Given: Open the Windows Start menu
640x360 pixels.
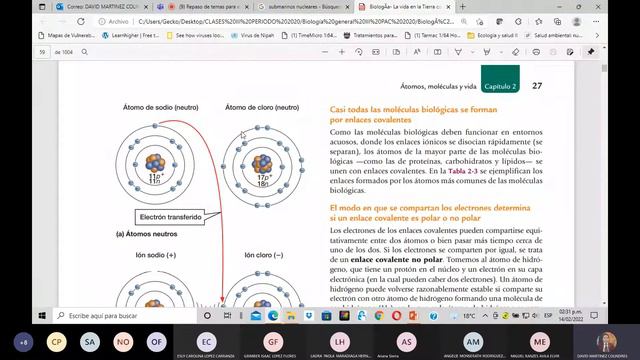Looking at the screenshot, I should tap(42, 316).
